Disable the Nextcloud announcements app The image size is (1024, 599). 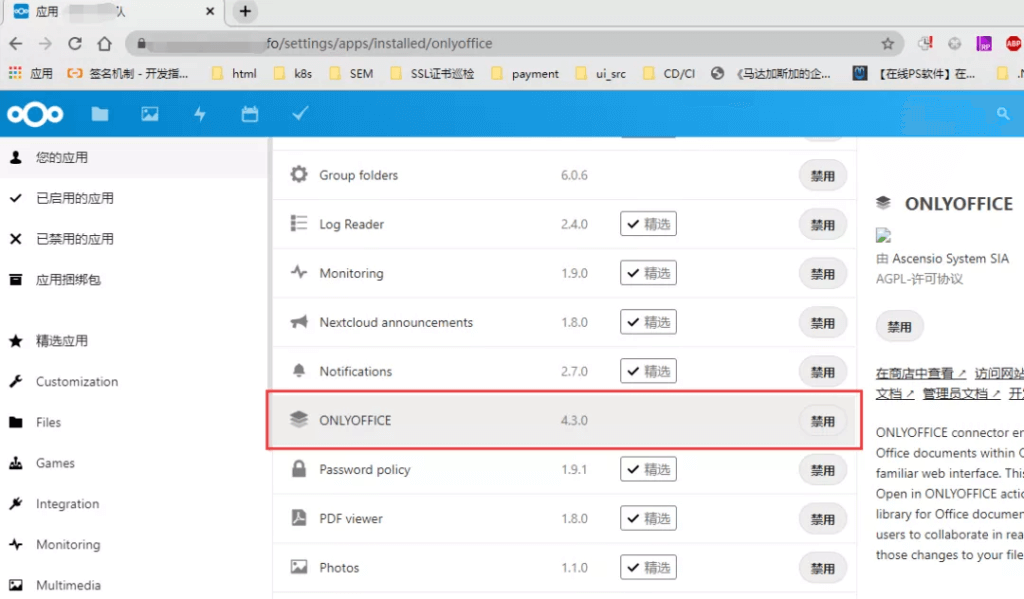[823, 323]
